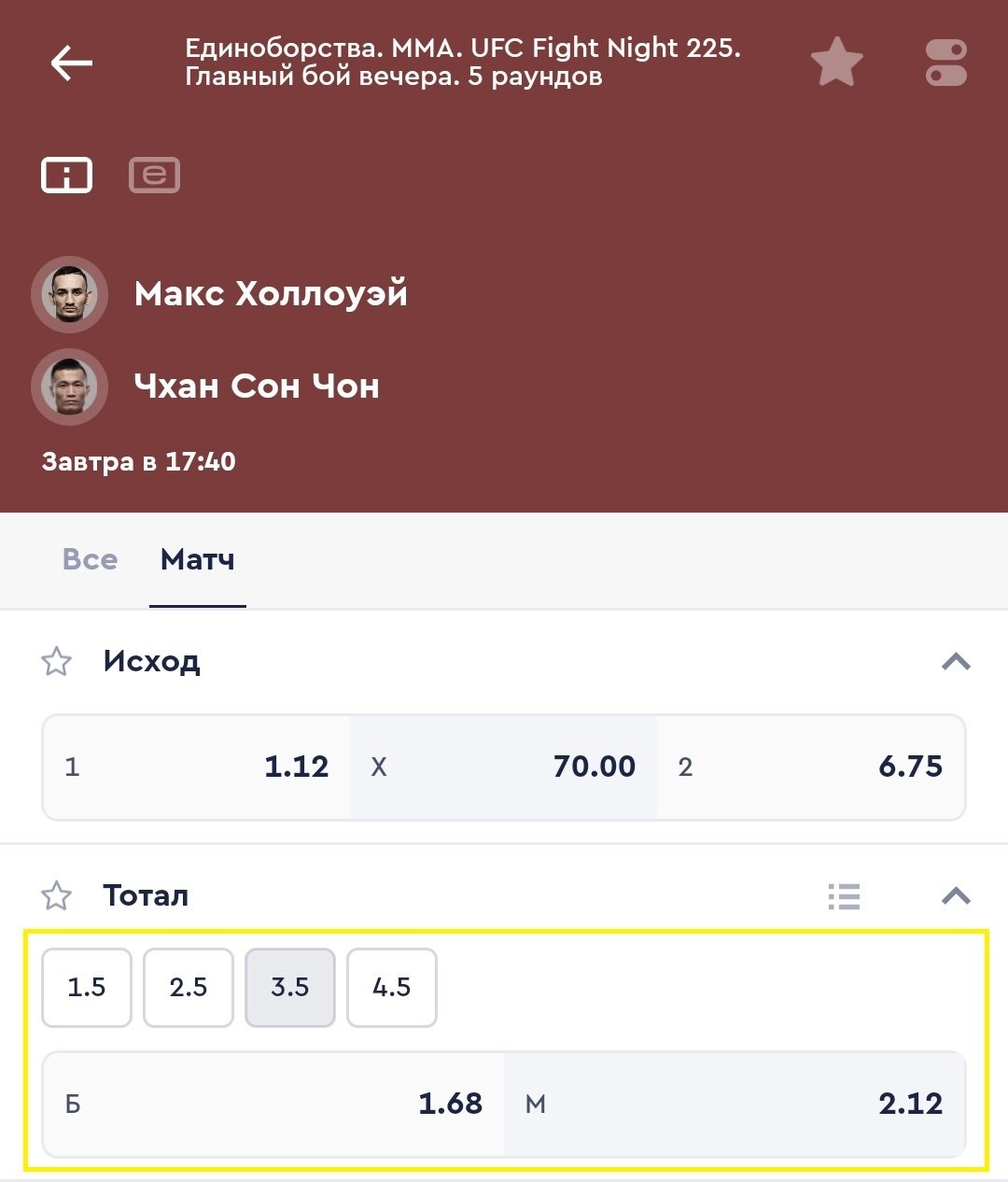The width and height of the screenshot is (1008, 1182).
Task: Choose the 4.5 total line
Action: pyautogui.click(x=391, y=988)
